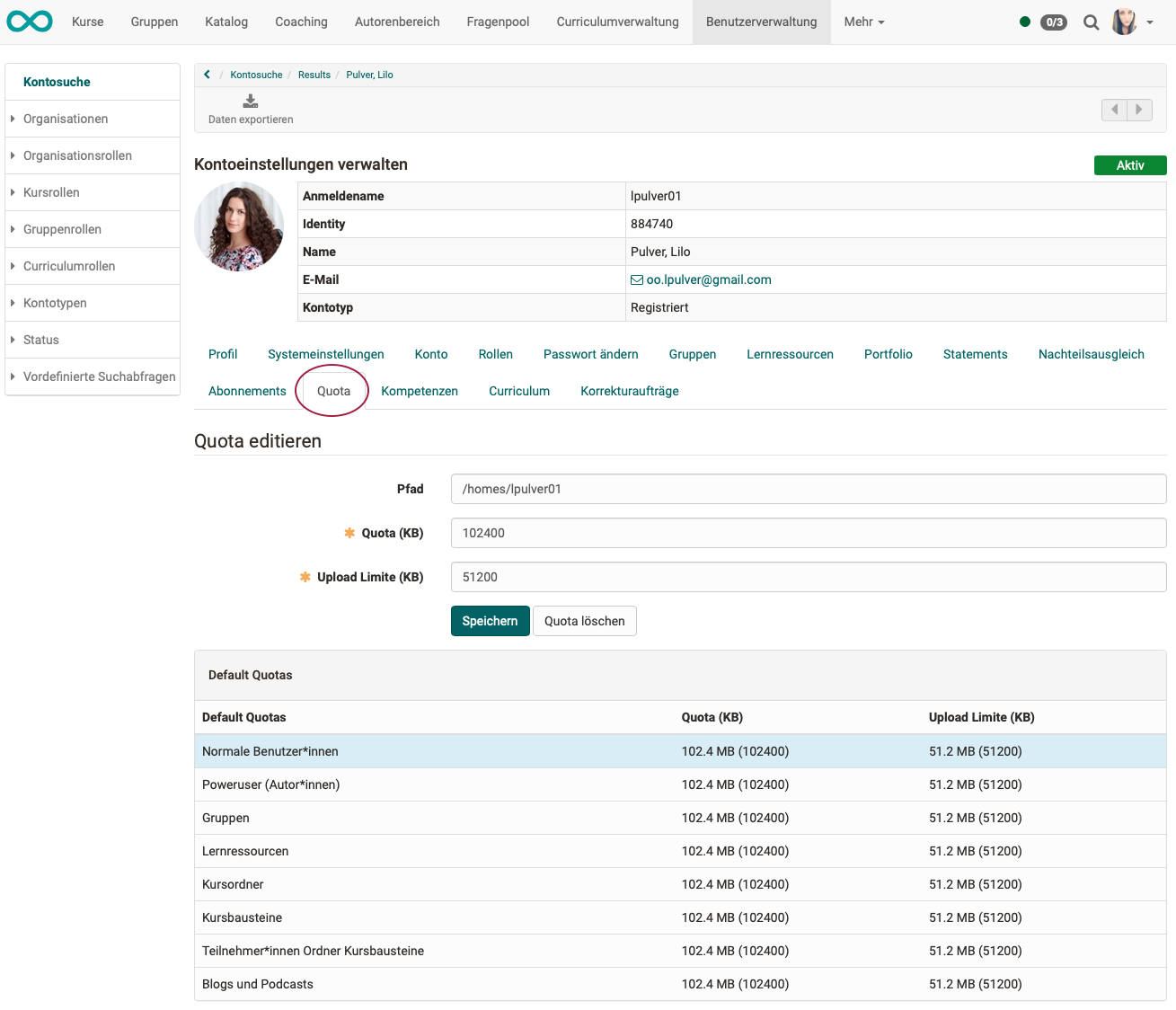Switch to the Rollen tab
Screen dimensions: 1176x1010
495,354
